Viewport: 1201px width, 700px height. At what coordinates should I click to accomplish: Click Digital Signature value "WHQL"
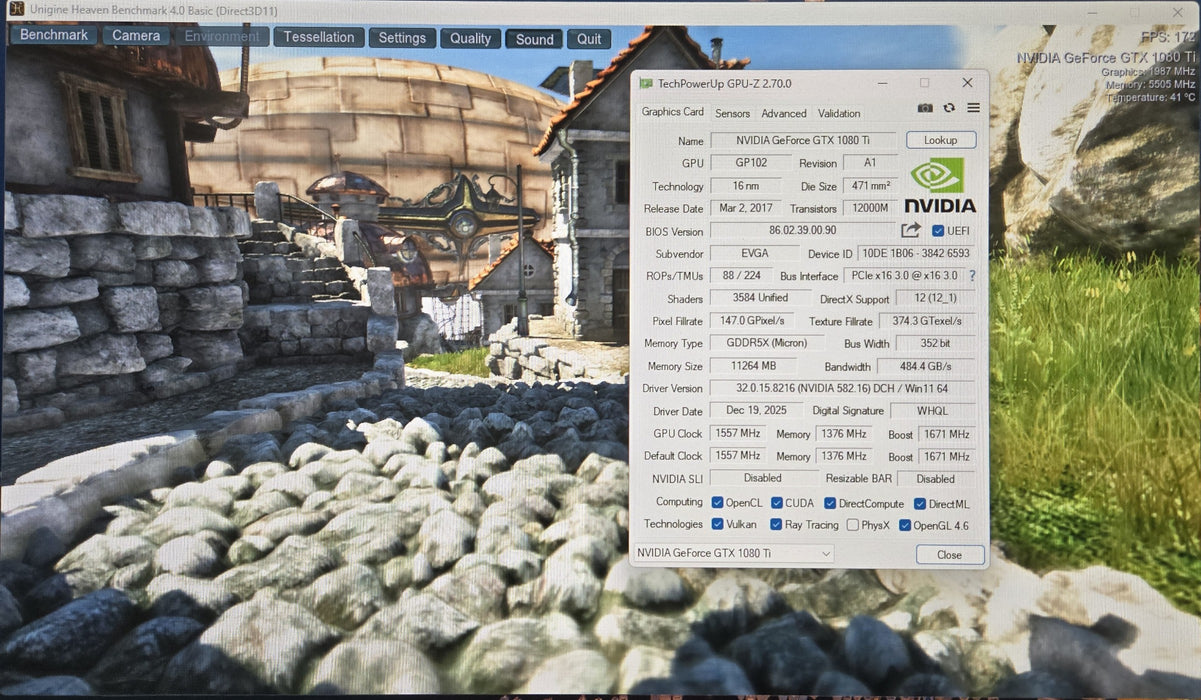point(933,411)
